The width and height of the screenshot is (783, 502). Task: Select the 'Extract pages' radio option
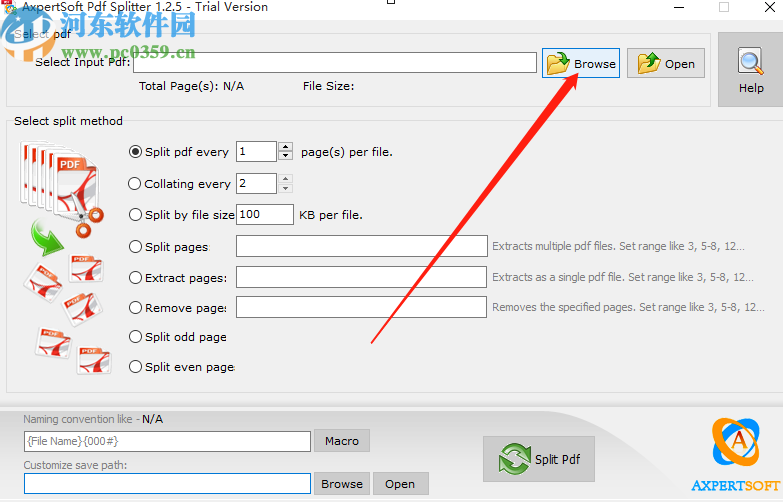pos(135,278)
